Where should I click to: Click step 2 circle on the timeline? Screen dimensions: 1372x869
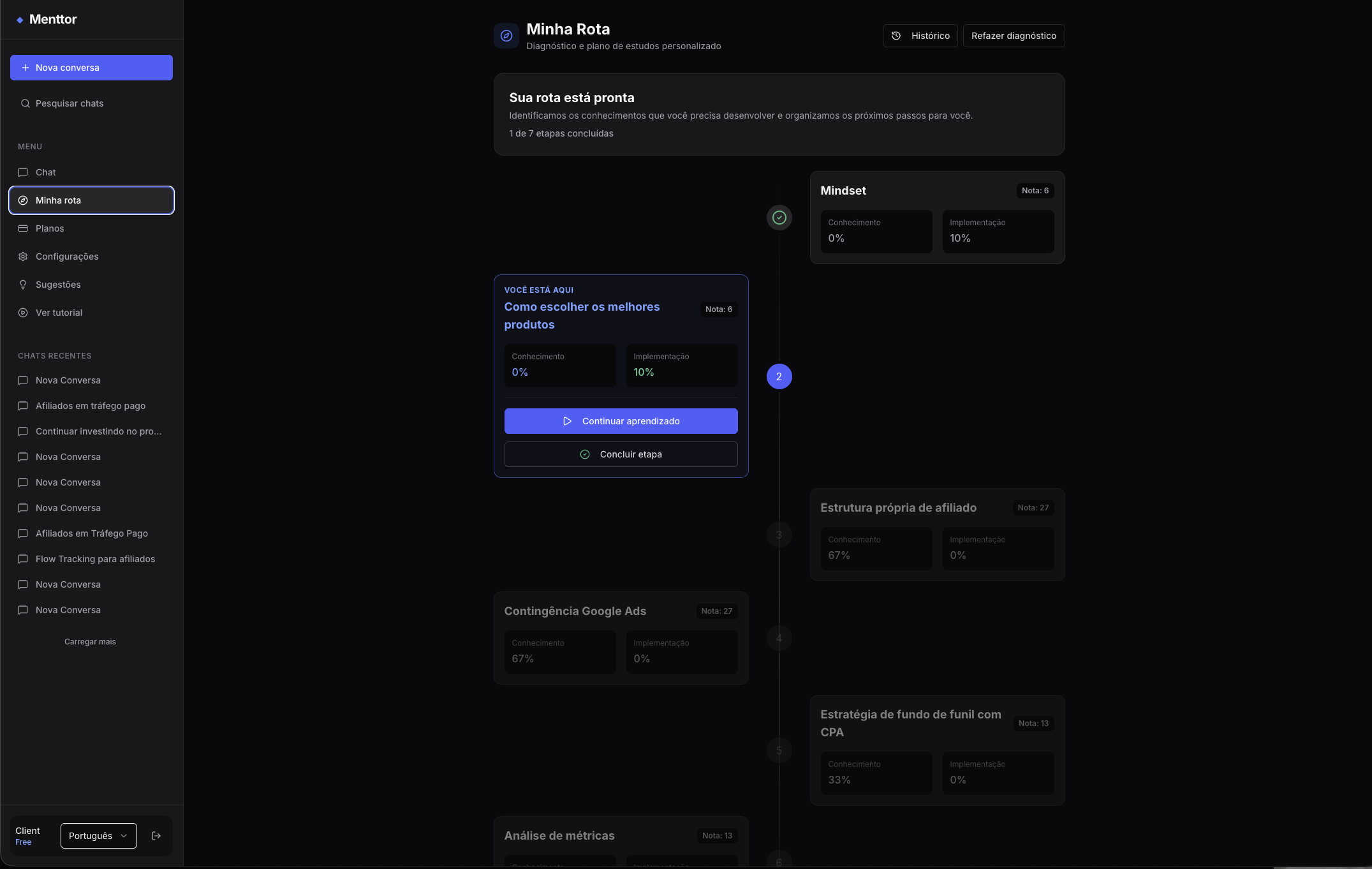point(779,376)
